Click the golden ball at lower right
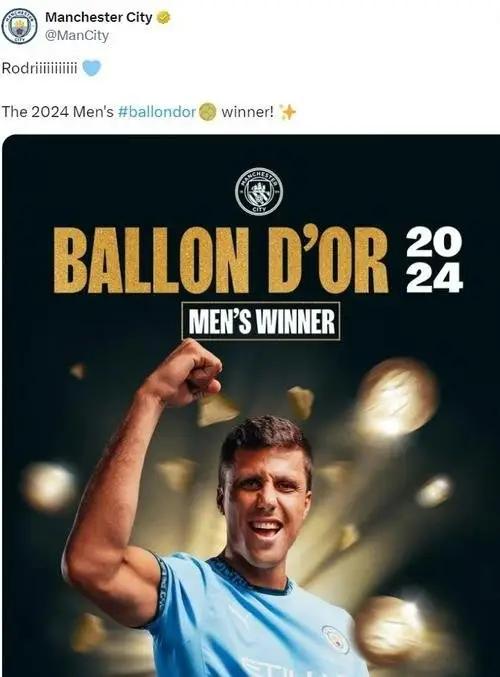Screen dimensions: 500x677 (x=391, y=630)
